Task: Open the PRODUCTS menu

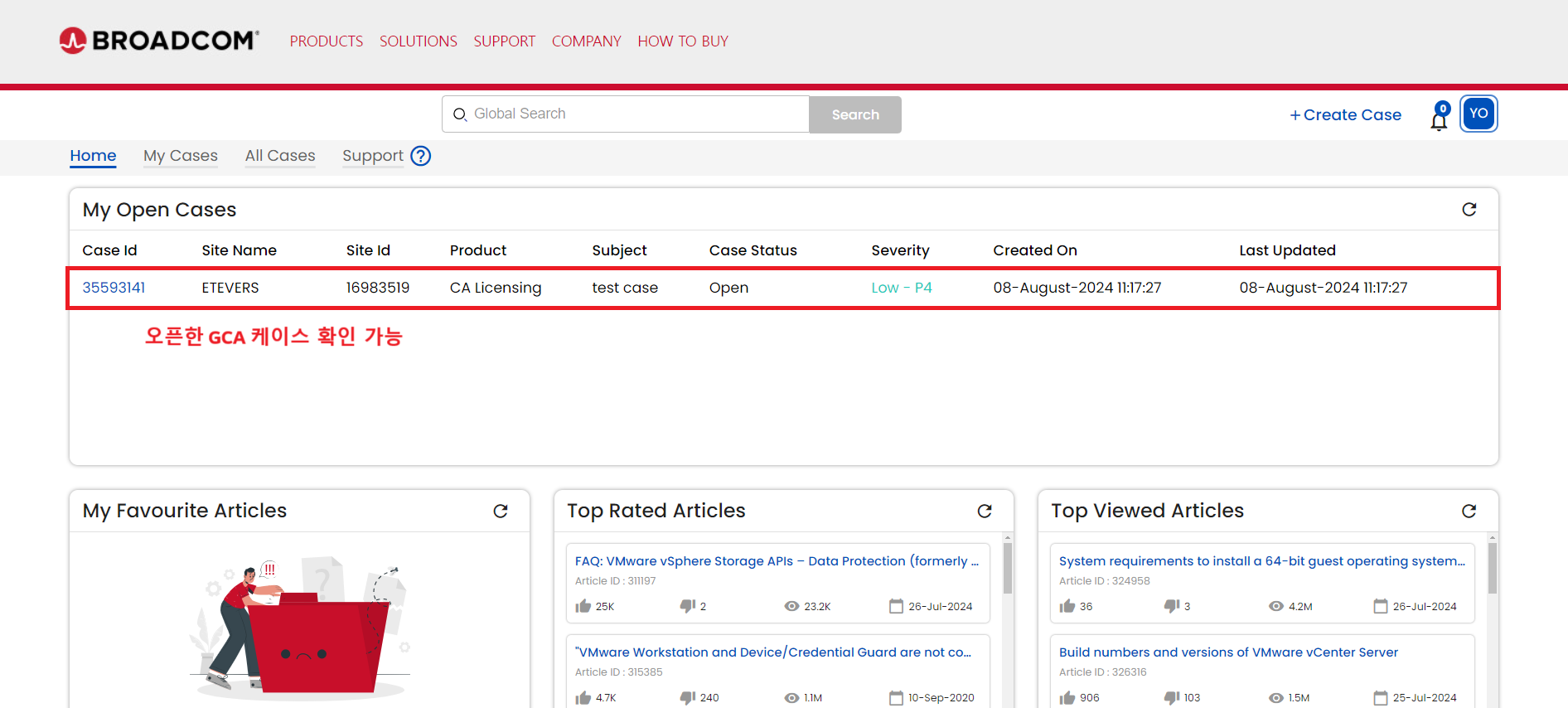Action: [x=326, y=41]
